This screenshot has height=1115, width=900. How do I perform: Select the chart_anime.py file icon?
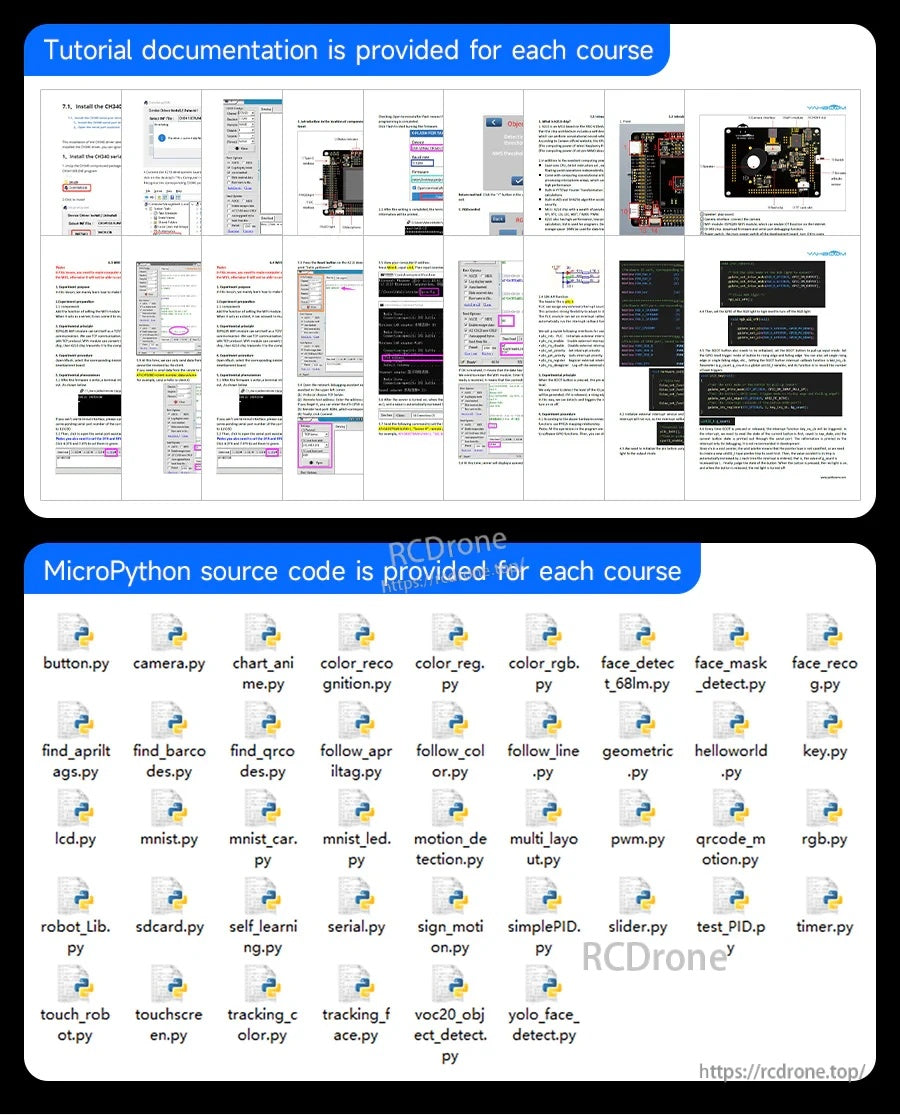point(263,632)
